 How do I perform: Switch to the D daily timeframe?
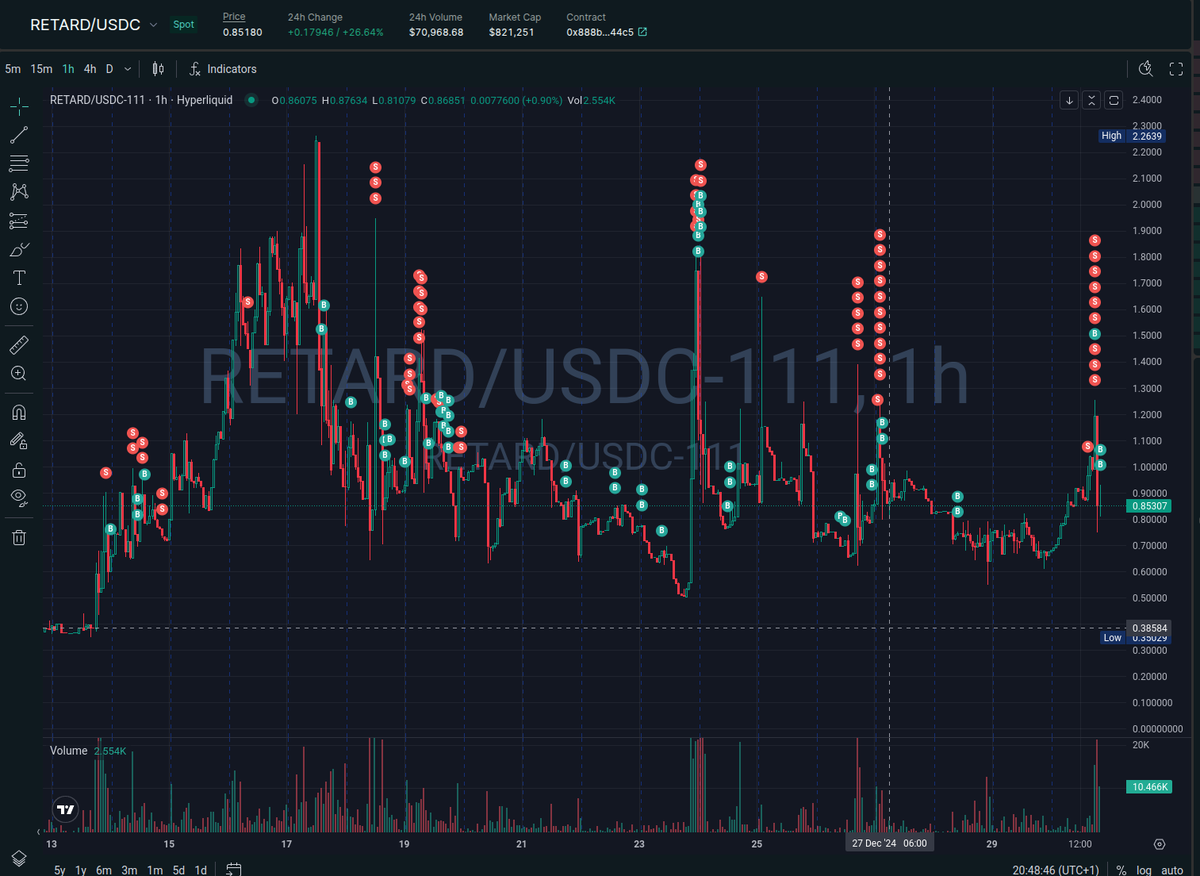[x=110, y=69]
